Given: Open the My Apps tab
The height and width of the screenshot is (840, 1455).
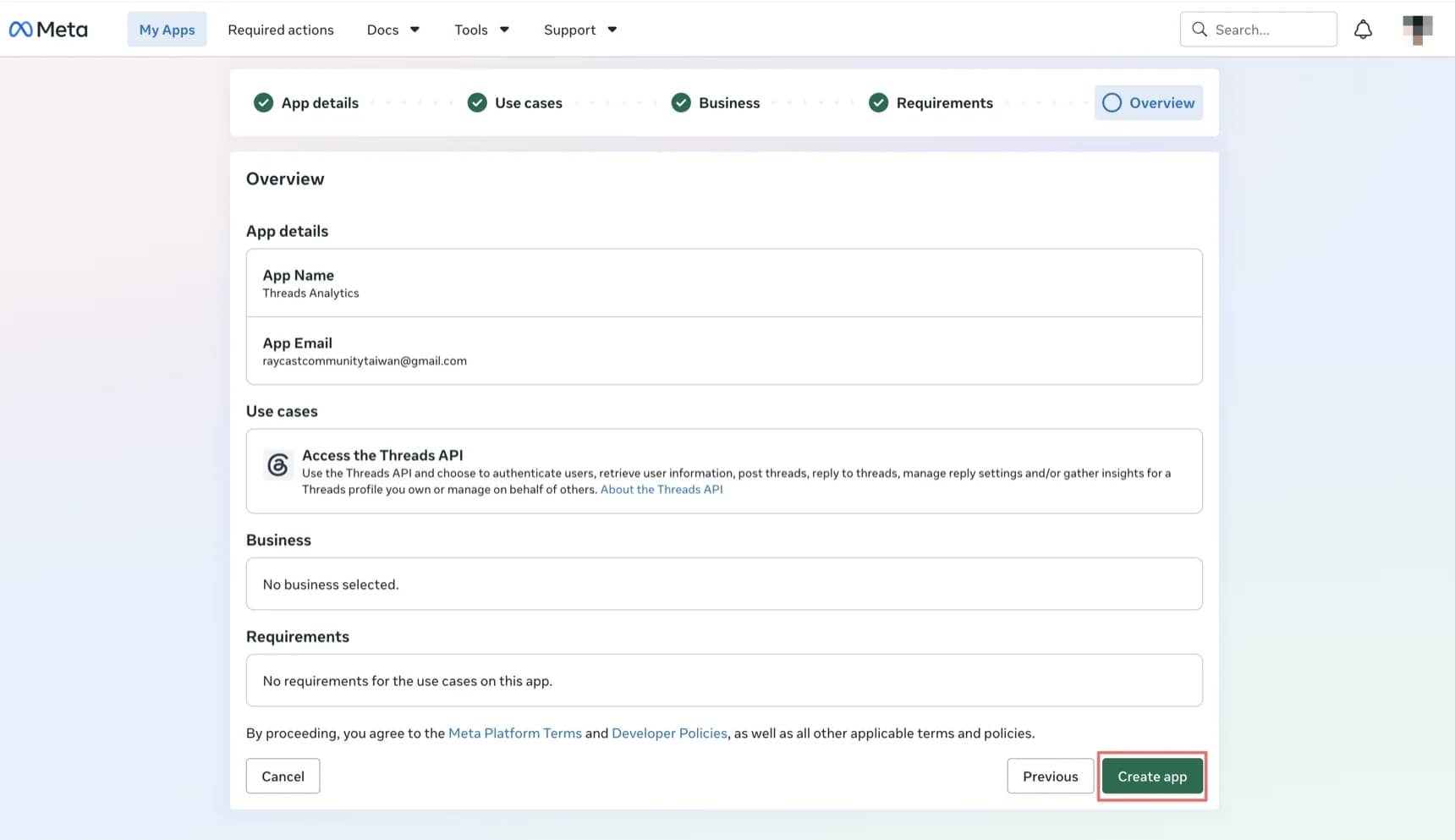Looking at the screenshot, I should [167, 30].
